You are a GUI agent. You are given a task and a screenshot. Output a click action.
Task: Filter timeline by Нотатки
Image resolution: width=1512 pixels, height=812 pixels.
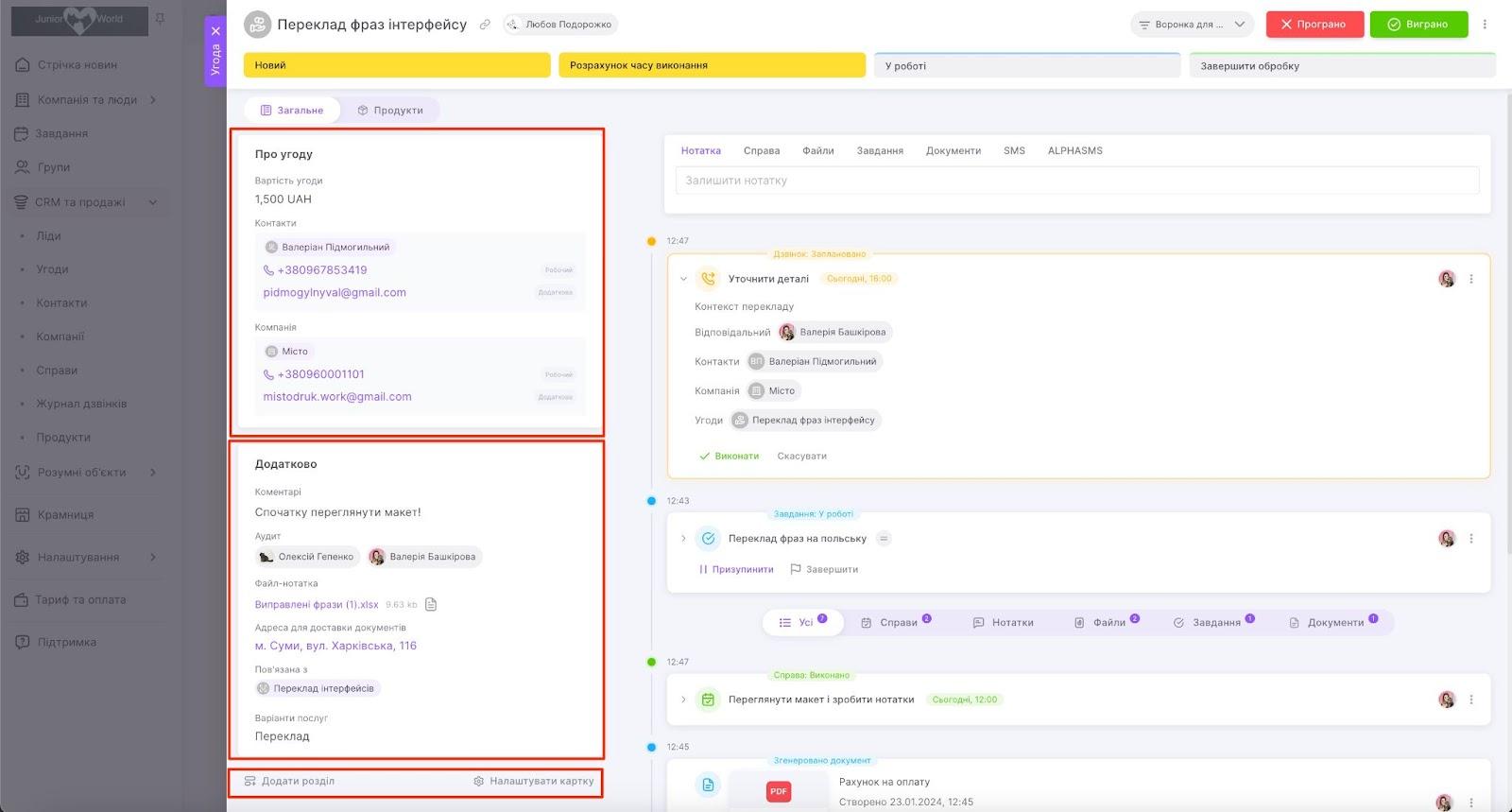[1004, 623]
